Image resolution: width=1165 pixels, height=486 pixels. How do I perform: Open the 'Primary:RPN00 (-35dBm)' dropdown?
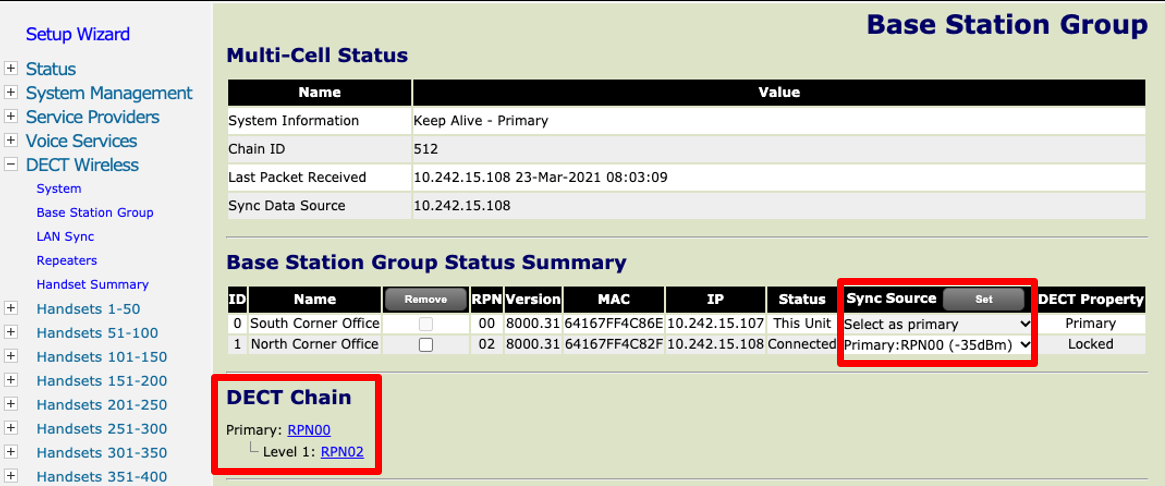[938, 344]
